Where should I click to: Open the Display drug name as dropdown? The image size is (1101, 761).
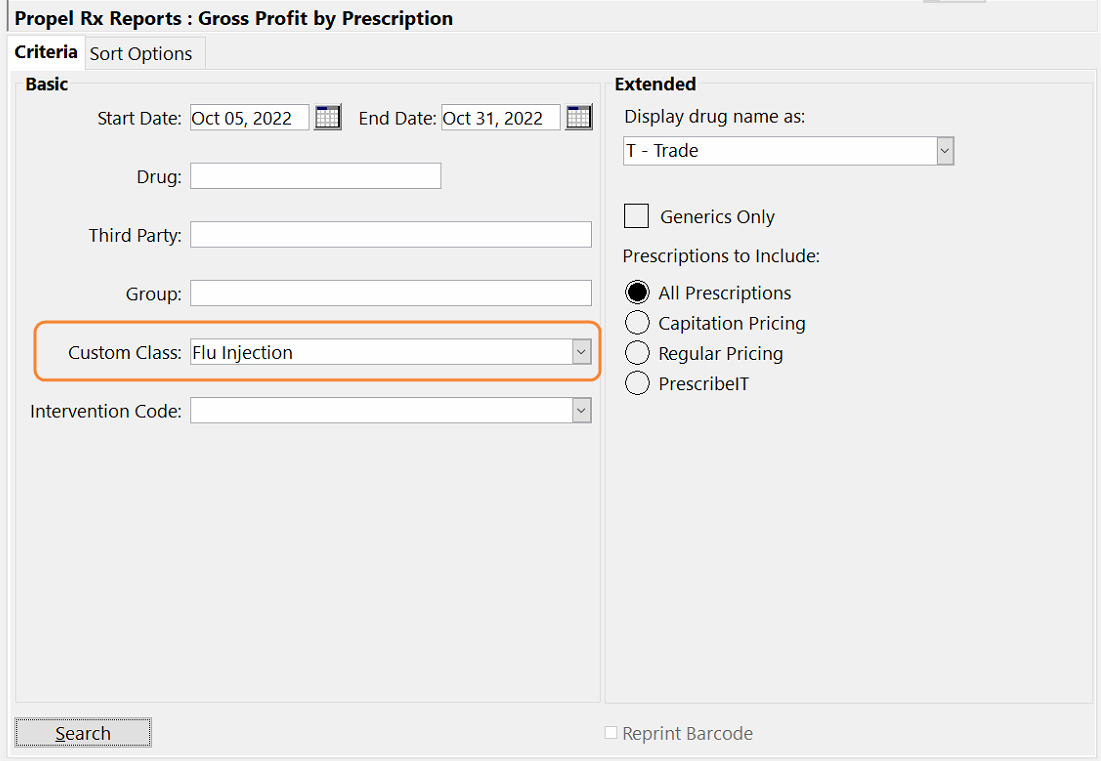[x=944, y=151]
